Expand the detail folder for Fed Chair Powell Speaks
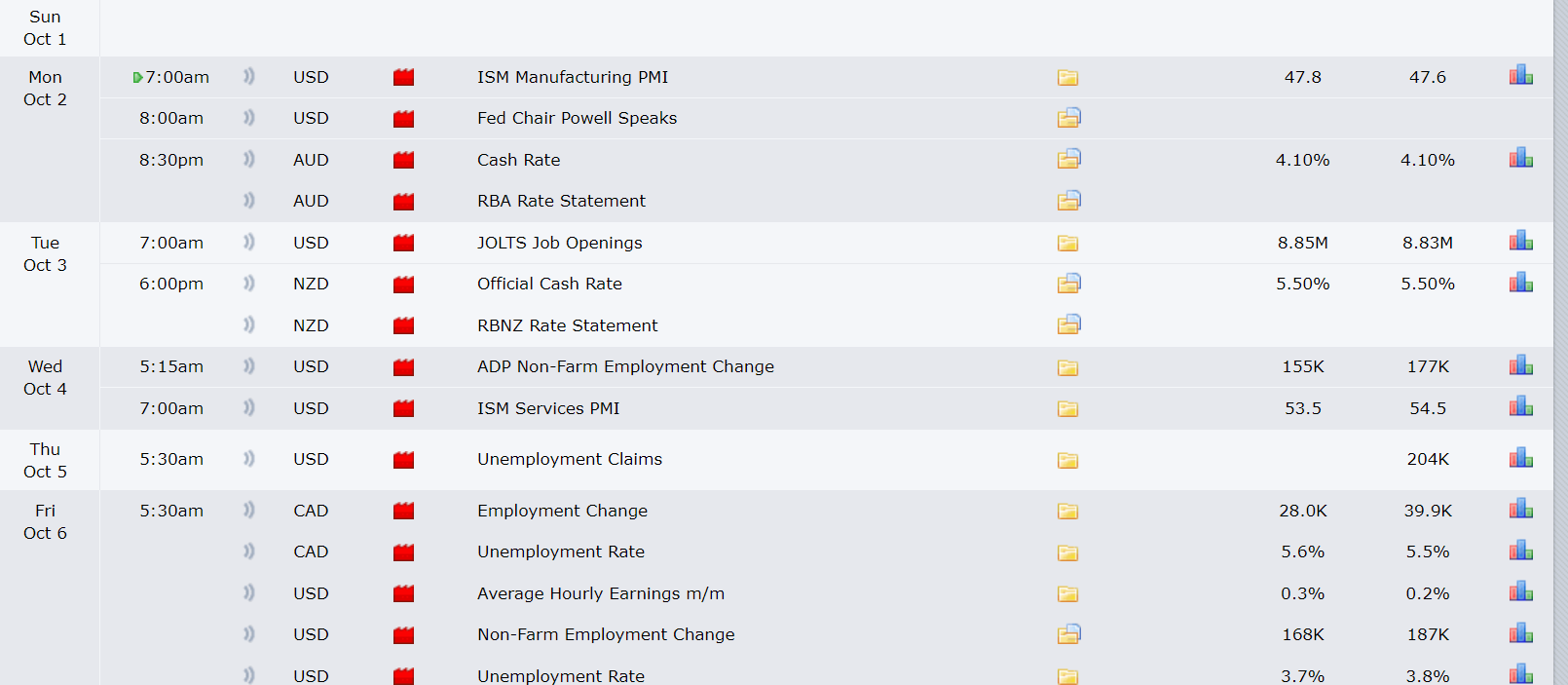 click(x=1068, y=118)
